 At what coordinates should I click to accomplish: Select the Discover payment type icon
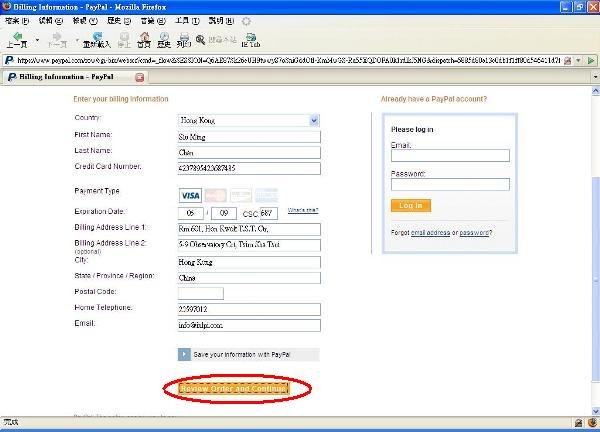tap(241, 196)
